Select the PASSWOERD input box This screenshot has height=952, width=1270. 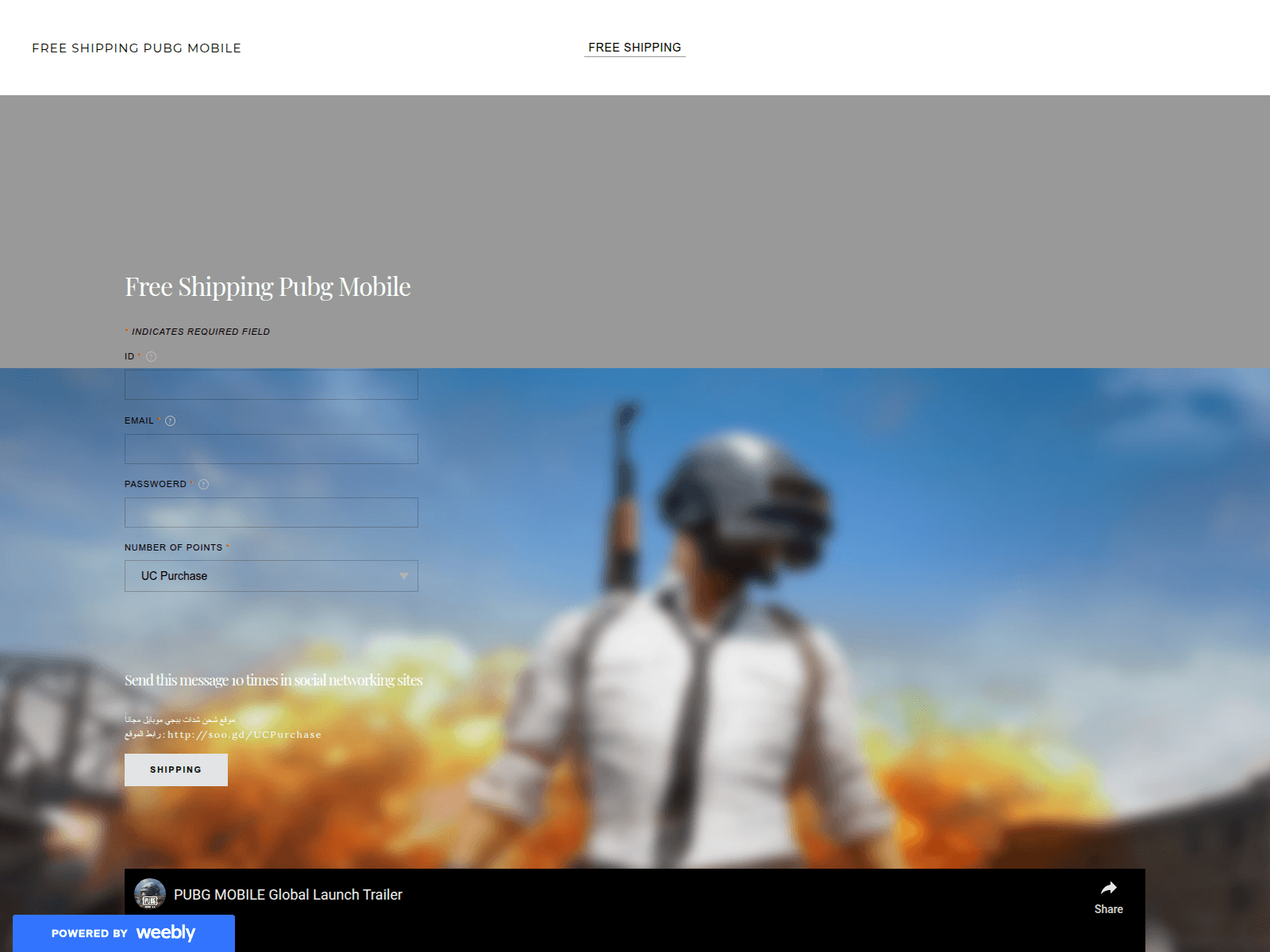[271, 512]
